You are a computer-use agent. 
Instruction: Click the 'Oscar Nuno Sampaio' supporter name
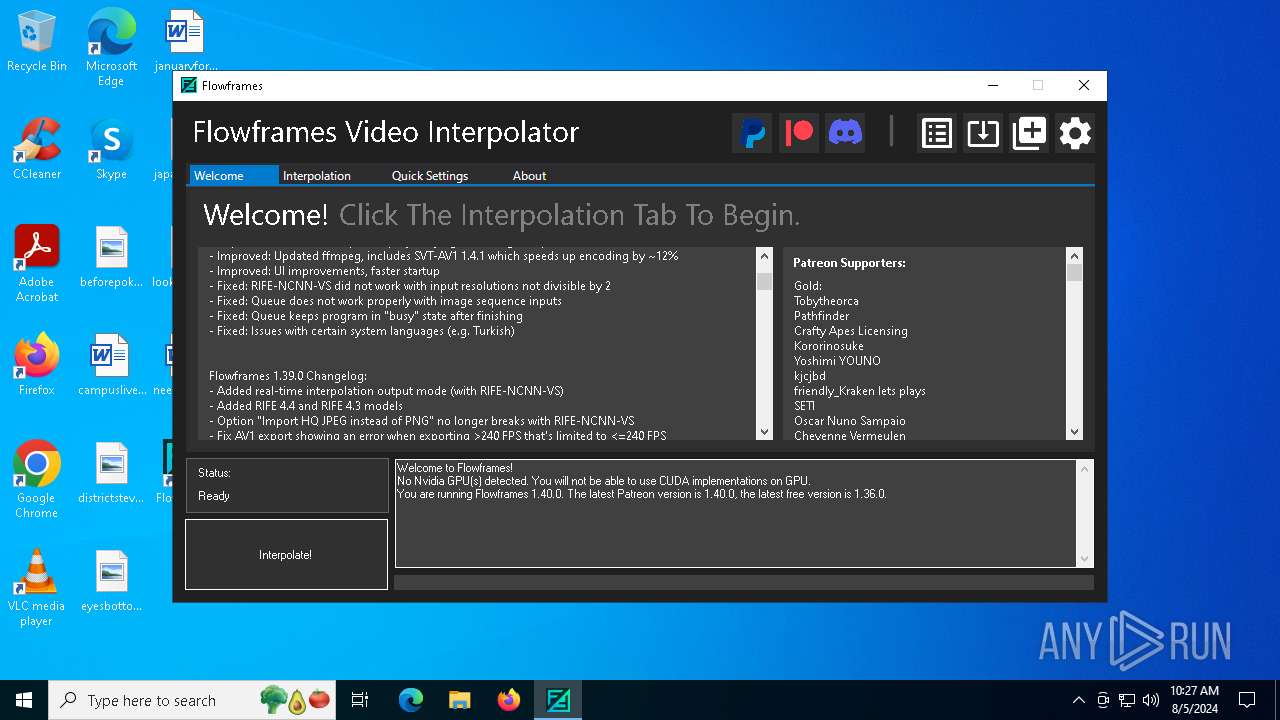pyautogui.click(x=850, y=421)
